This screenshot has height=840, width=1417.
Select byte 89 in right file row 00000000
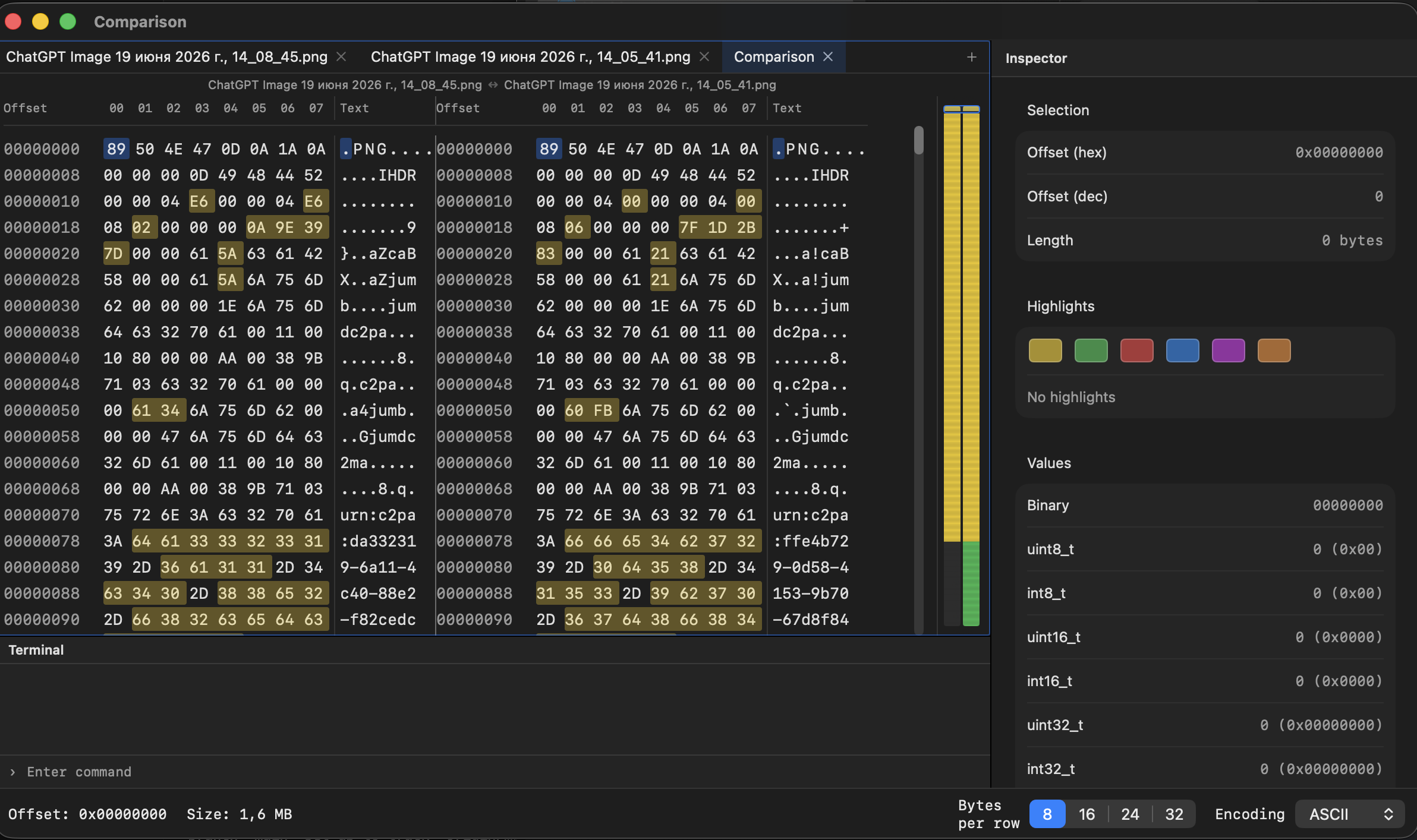[x=549, y=149]
